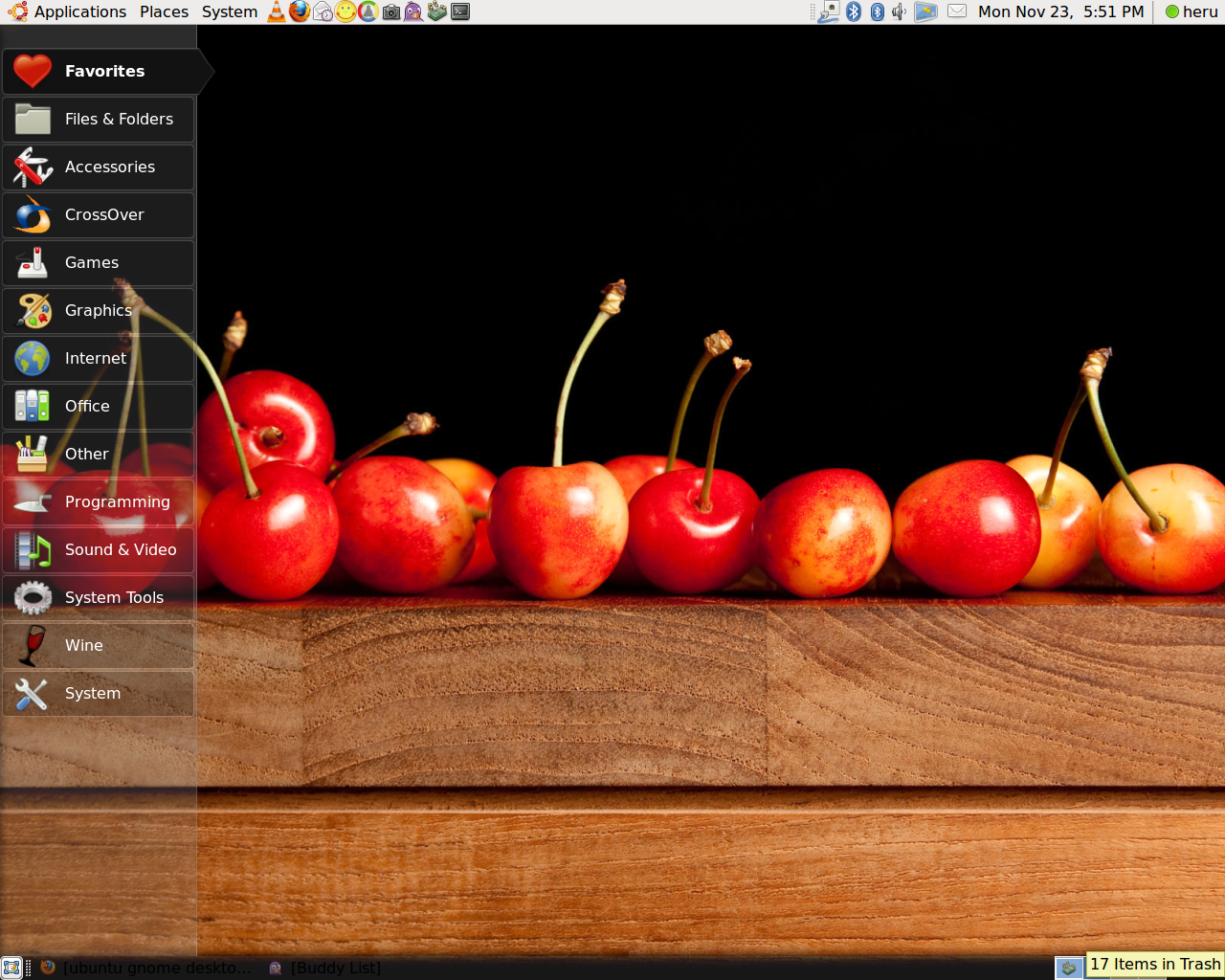
Task: Open the Places menu
Action: pyautogui.click(x=164, y=11)
